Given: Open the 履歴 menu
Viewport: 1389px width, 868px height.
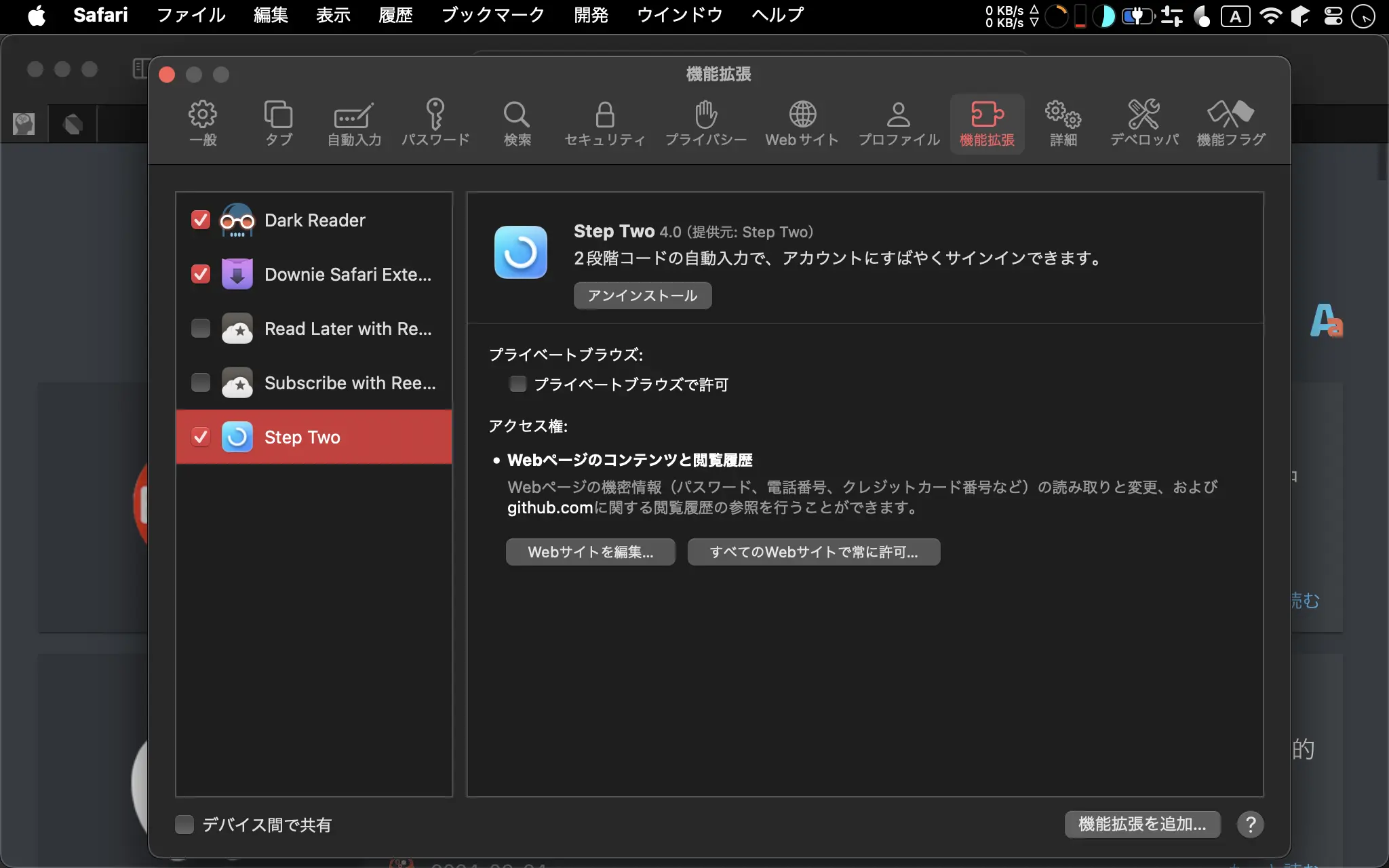Looking at the screenshot, I should 396,15.
